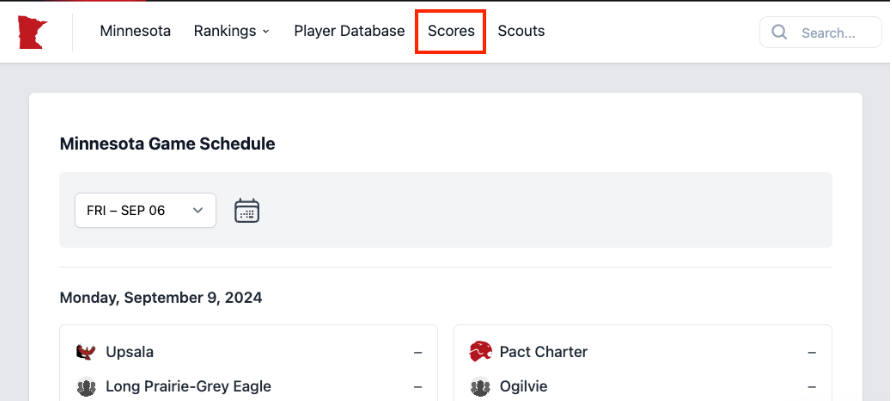Click the Rankings menu label

click(225, 31)
